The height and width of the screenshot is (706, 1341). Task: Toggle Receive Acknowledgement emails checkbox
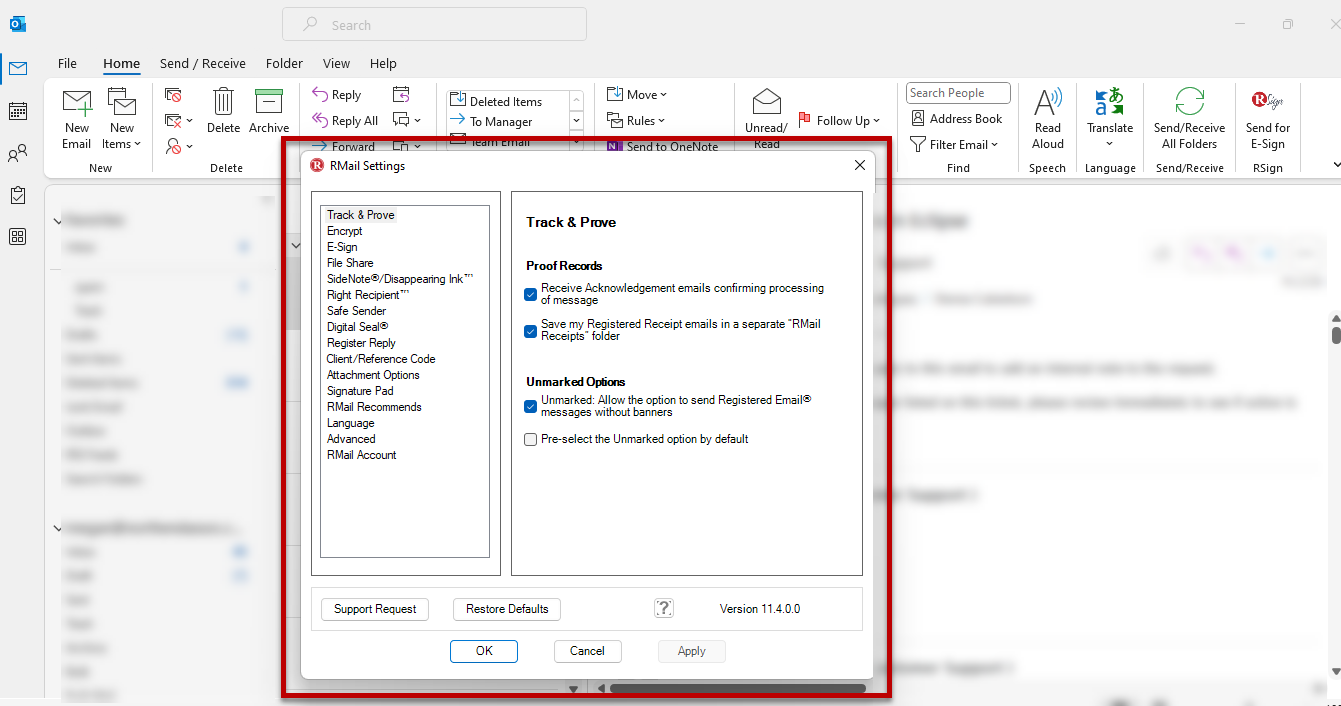(x=531, y=294)
